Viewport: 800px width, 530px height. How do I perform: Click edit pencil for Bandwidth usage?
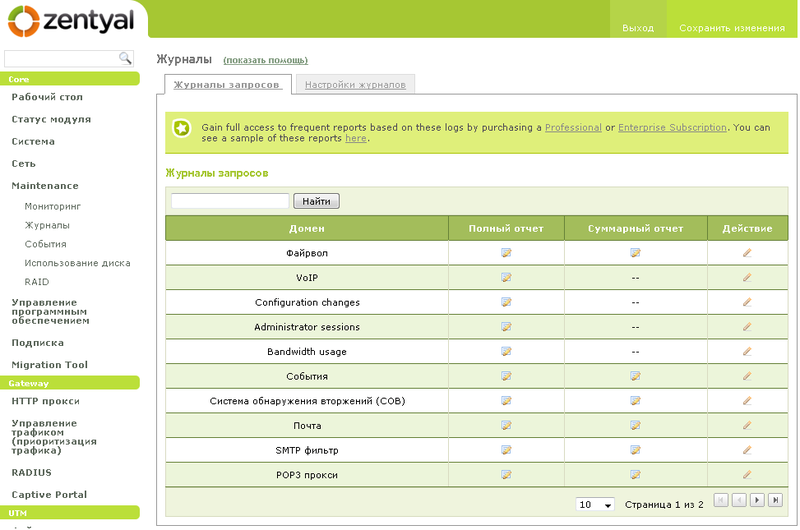point(746,351)
